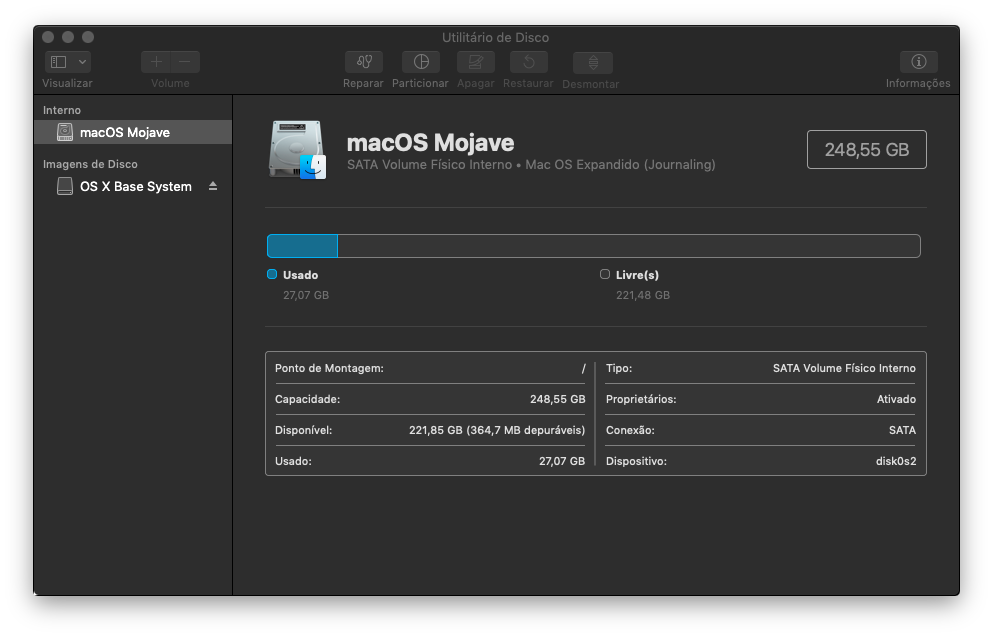The image size is (993, 637).
Task: Close the Disk Utility window
Action: click(x=48, y=37)
